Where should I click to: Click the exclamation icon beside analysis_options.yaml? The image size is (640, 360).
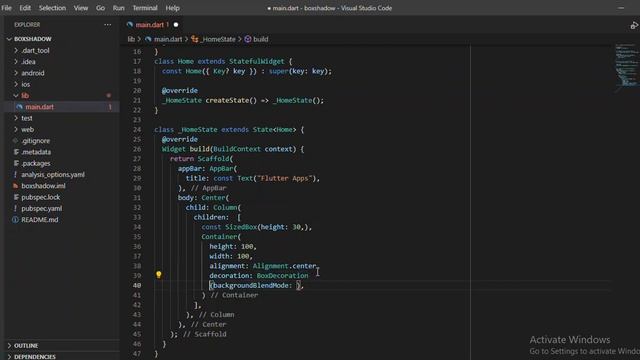pos(16,174)
